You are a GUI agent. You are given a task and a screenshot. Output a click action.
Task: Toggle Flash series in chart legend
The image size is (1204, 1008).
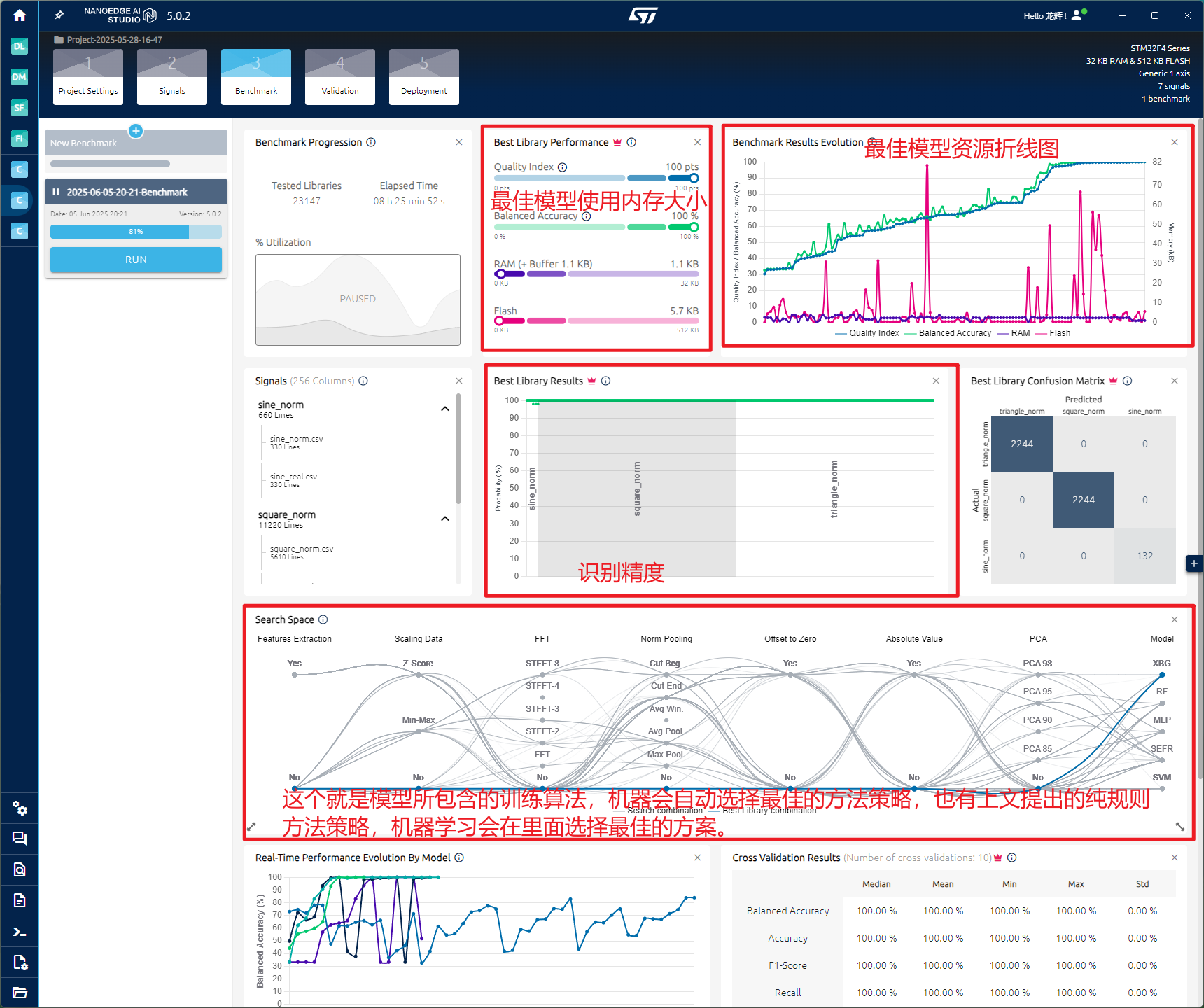tap(1053, 333)
